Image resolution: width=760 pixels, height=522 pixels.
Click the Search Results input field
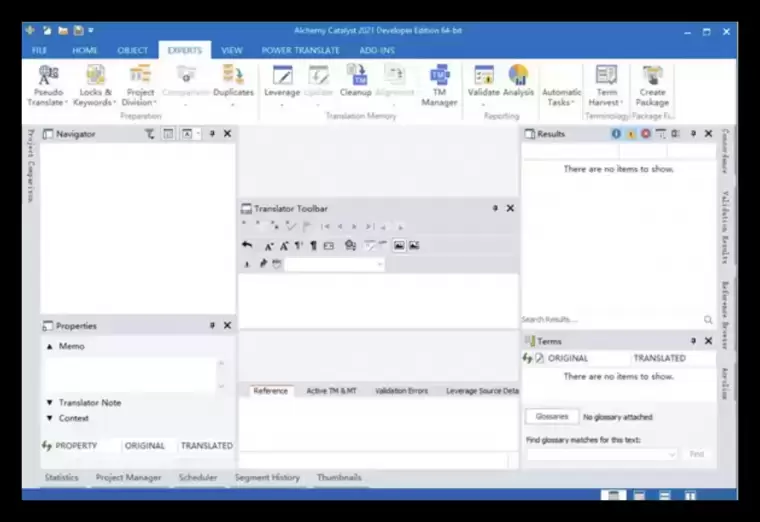(x=608, y=320)
